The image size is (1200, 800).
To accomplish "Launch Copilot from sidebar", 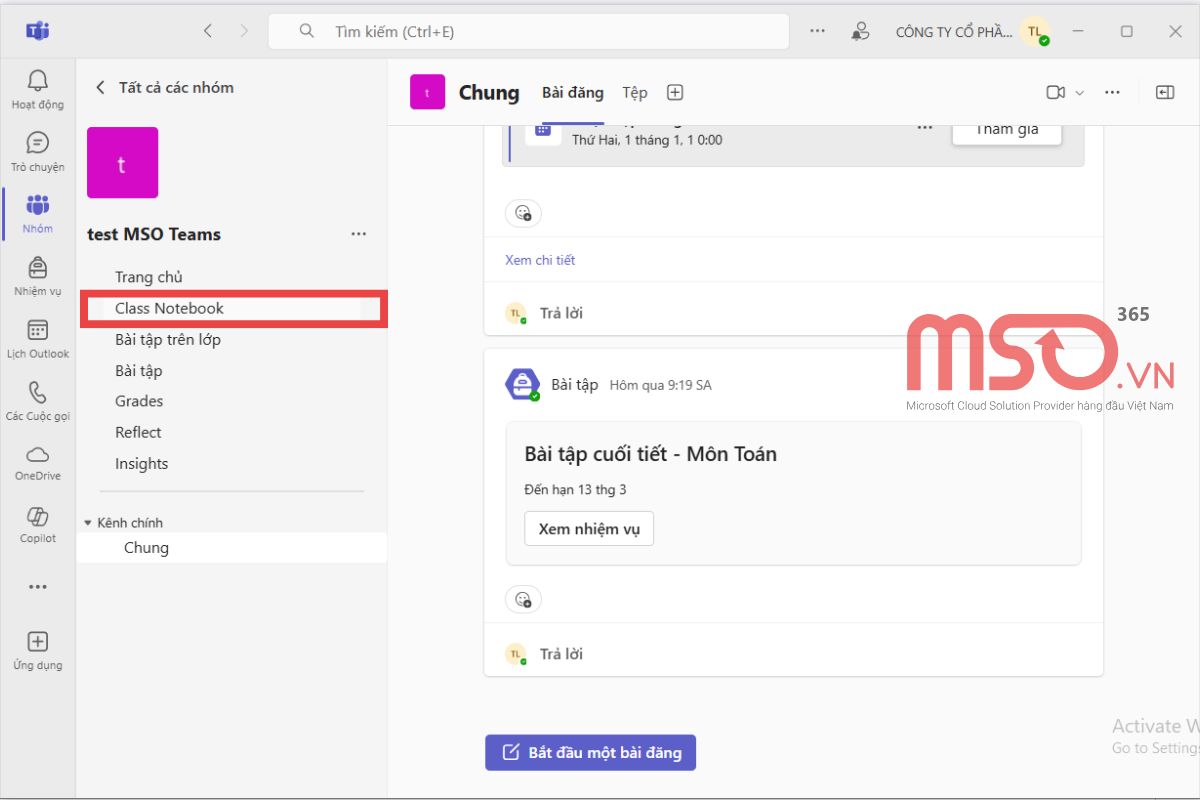I will [38, 524].
